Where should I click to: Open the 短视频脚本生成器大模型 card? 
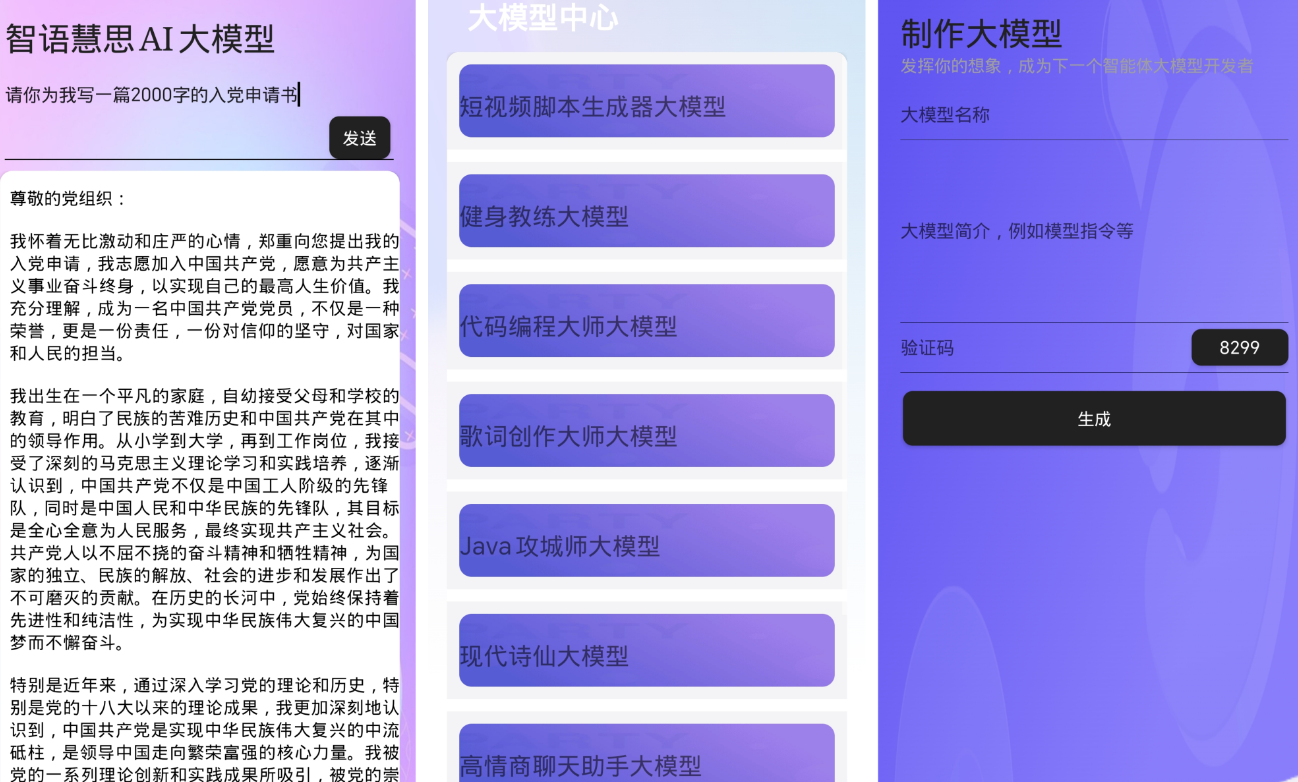tap(646, 101)
